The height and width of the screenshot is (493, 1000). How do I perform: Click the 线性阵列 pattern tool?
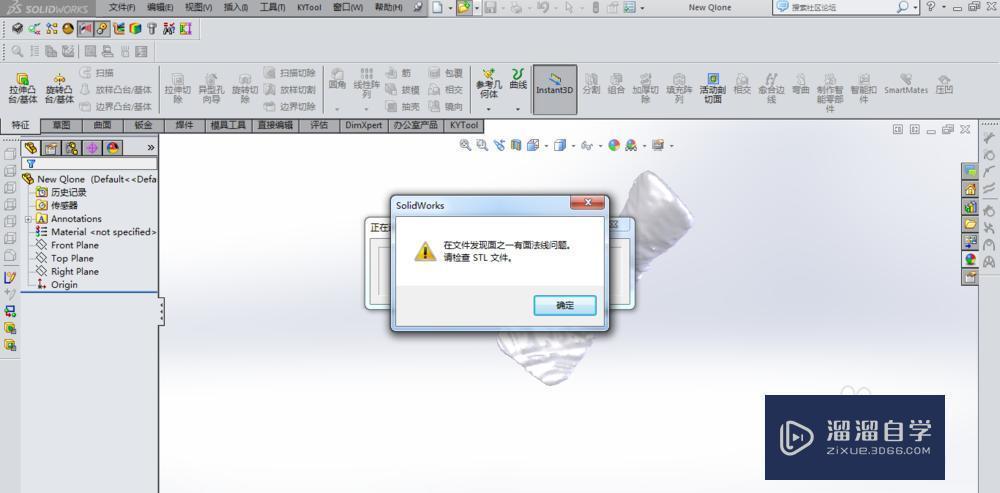coord(366,83)
